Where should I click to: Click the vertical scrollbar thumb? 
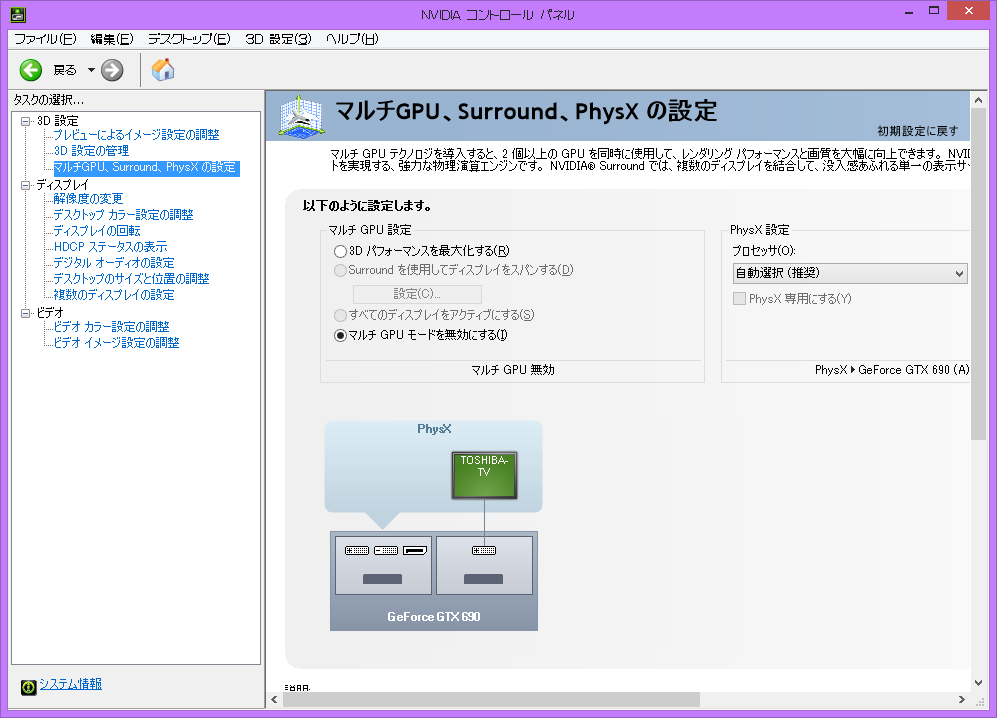[978, 274]
